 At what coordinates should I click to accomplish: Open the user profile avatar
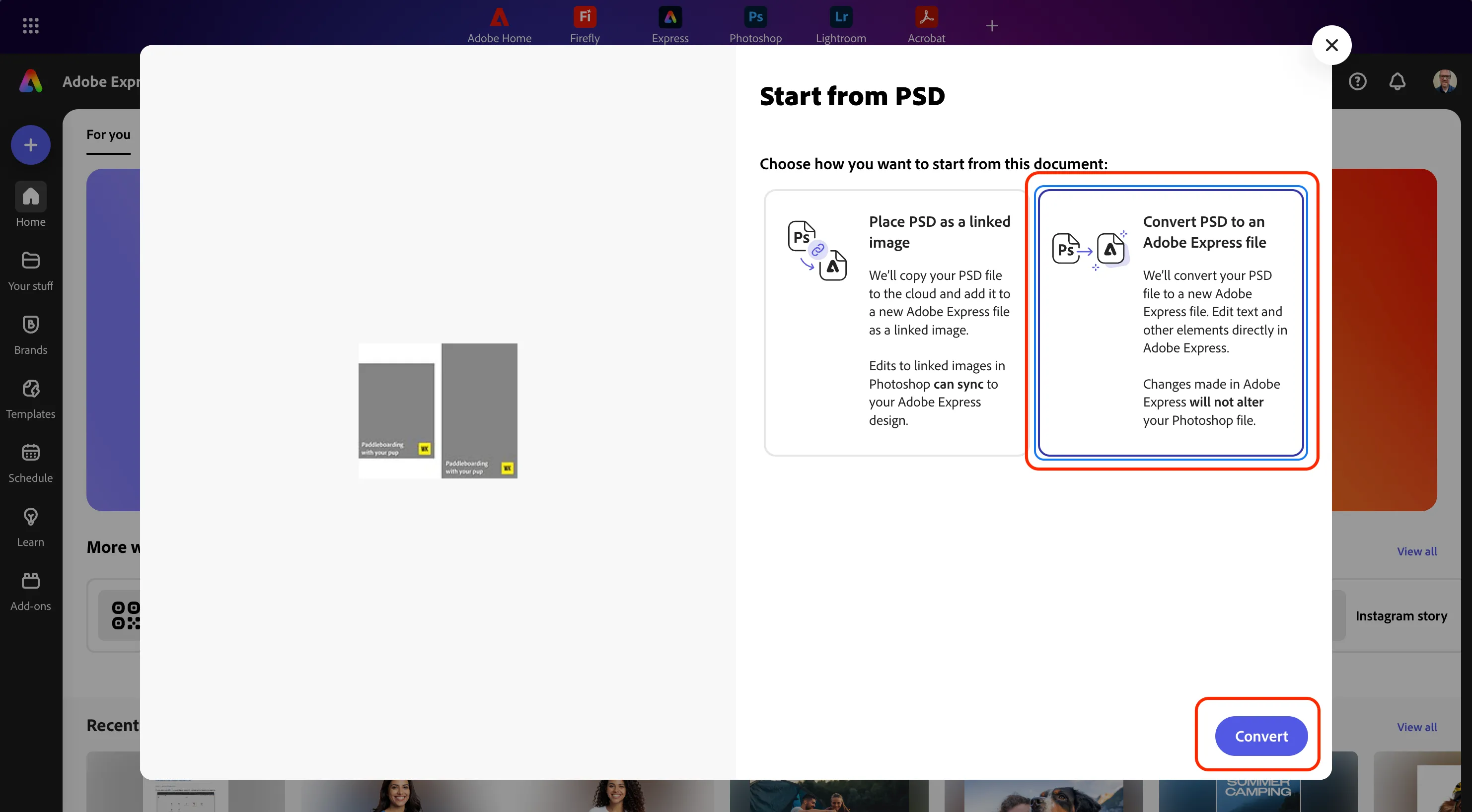[x=1444, y=81]
